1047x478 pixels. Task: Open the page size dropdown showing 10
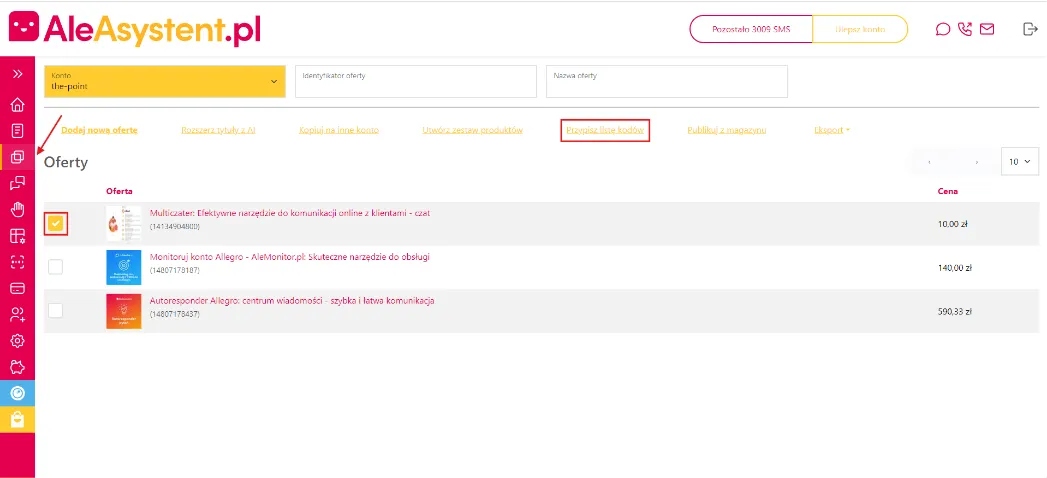click(1020, 161)
